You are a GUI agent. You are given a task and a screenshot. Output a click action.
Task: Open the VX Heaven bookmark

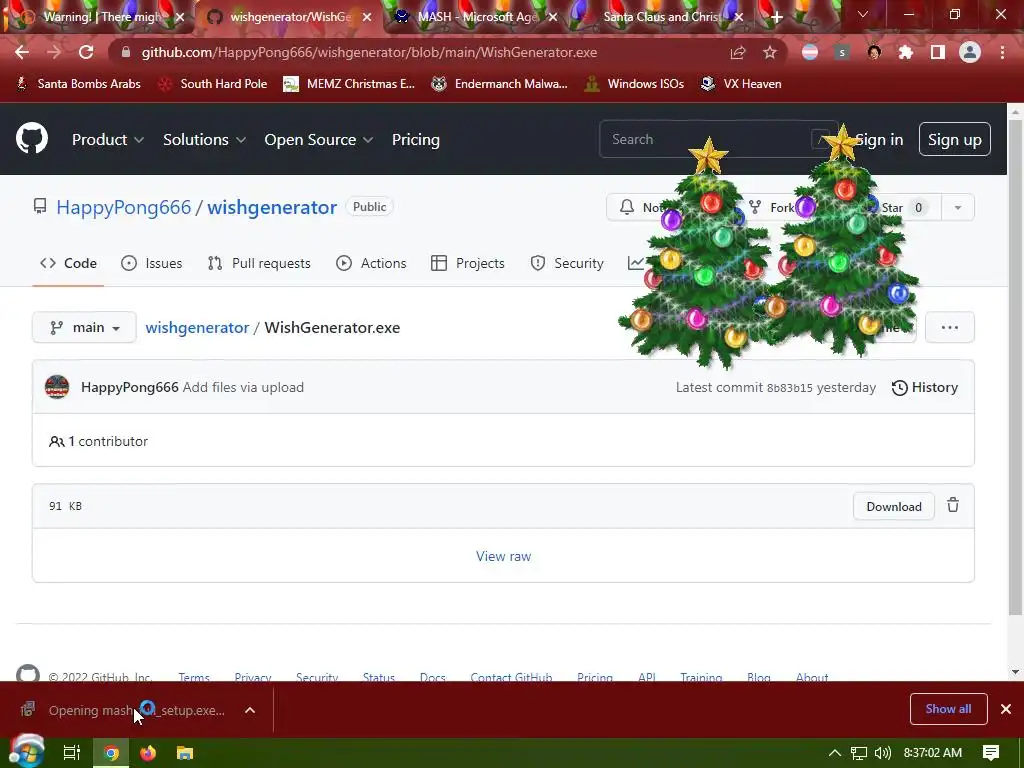tap(741, 84)
